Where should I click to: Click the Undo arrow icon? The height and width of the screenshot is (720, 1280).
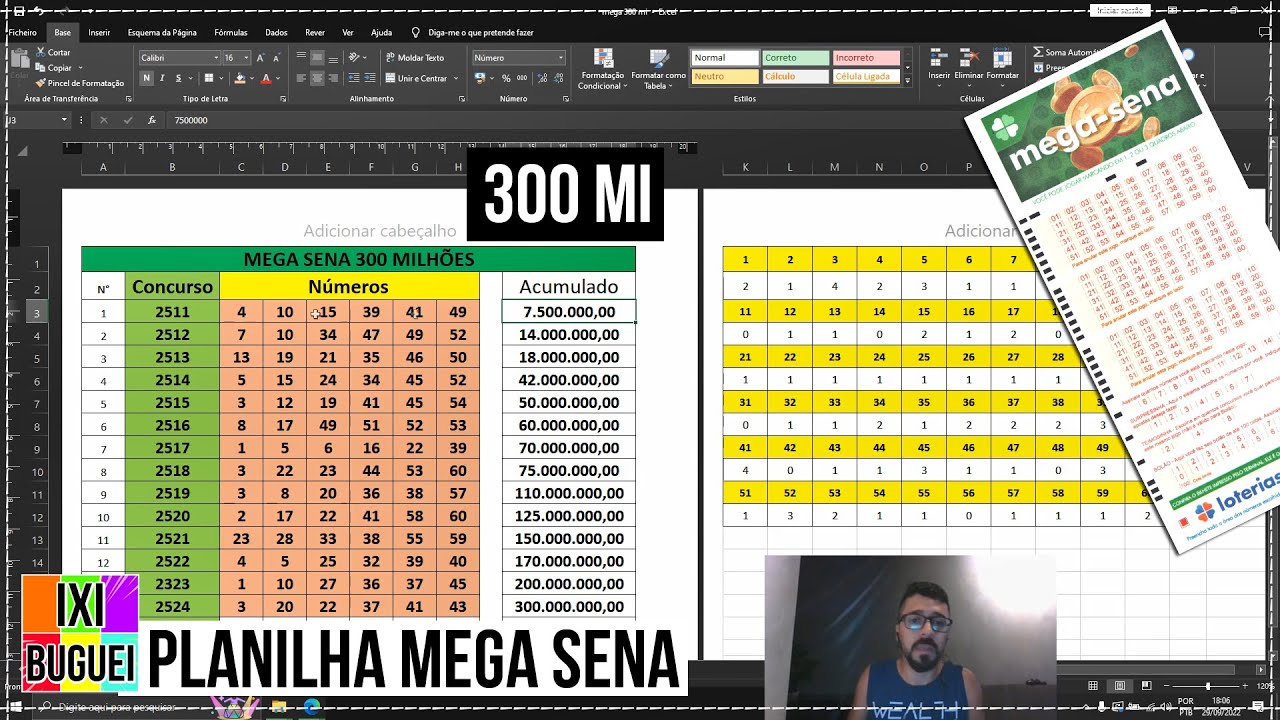[39, 12]
